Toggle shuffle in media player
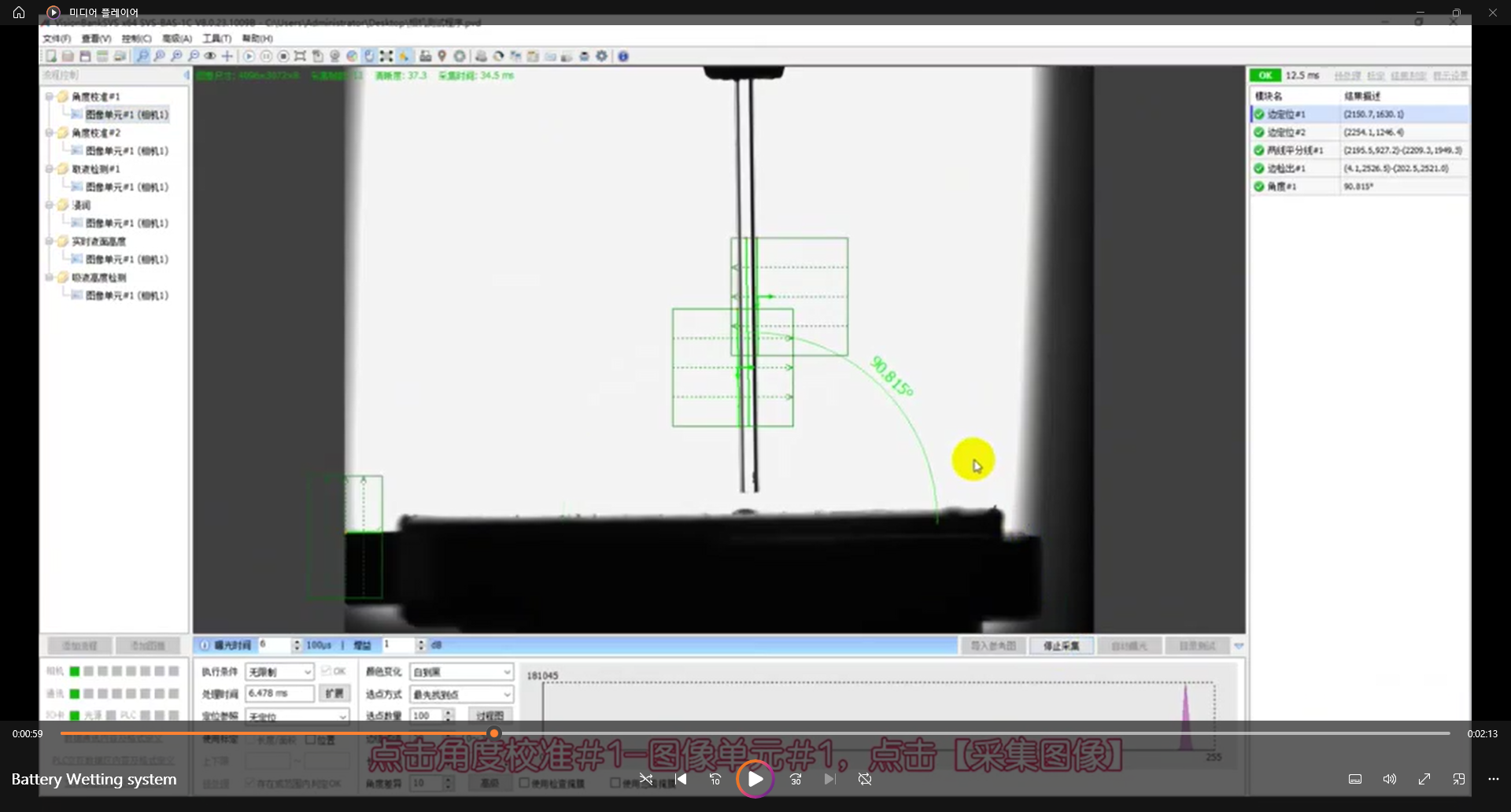 pos(646,779)
